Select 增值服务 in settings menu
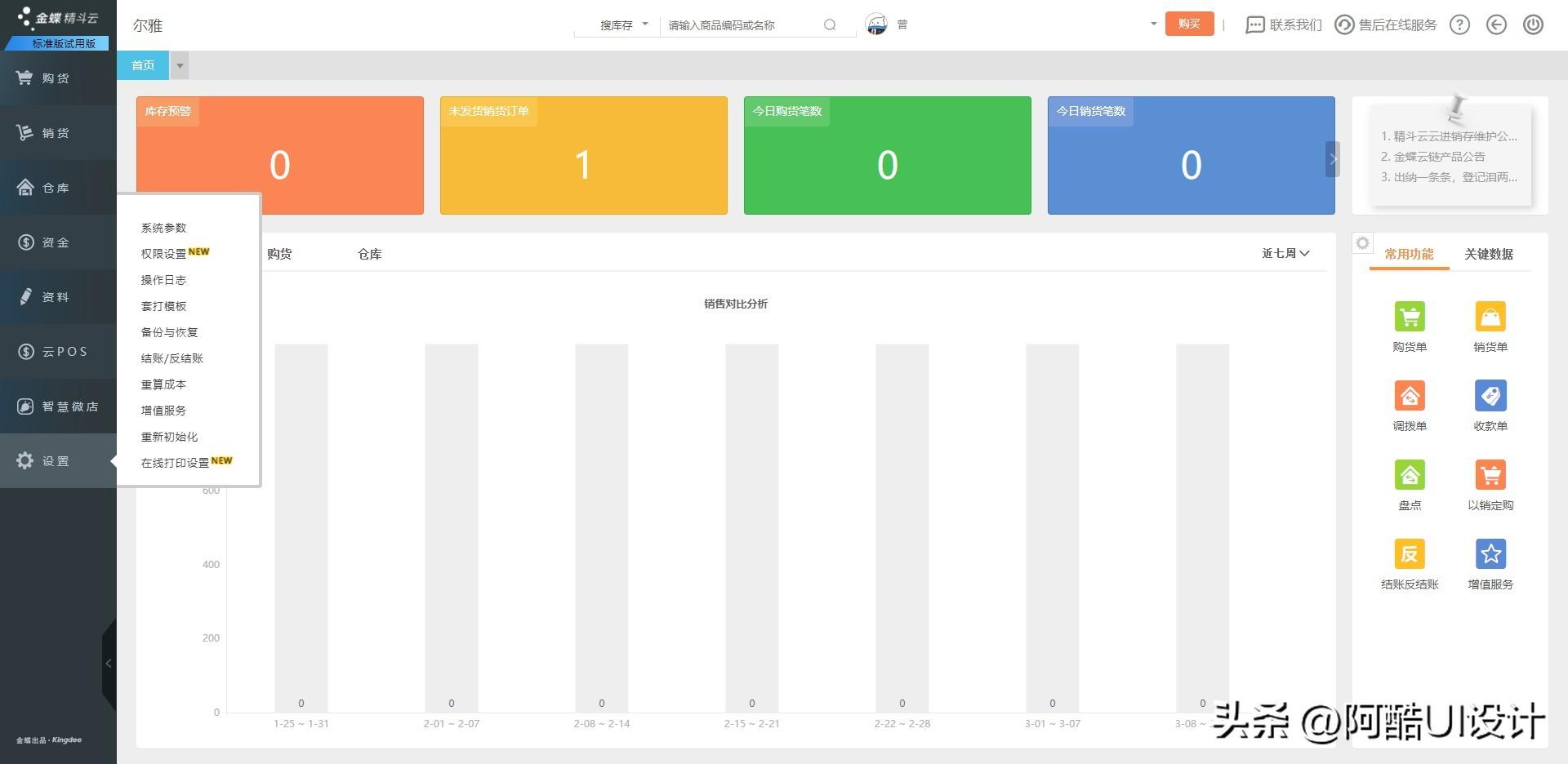 coord(163,411)
